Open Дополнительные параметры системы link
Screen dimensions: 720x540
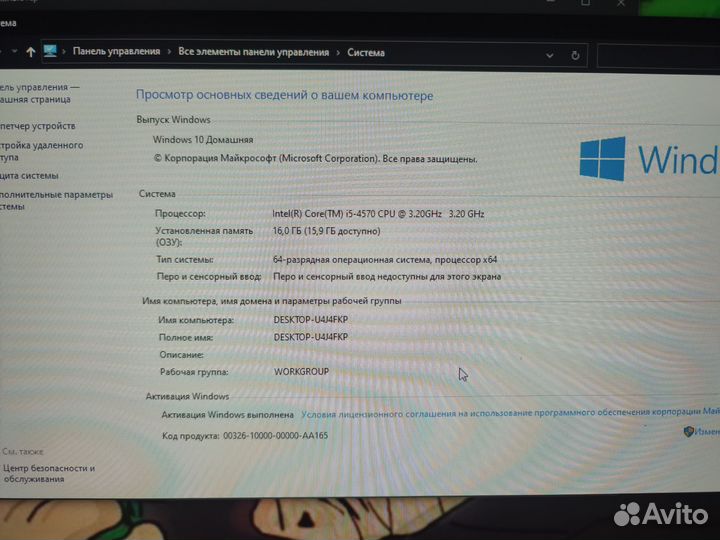click(x=56, y=200)
